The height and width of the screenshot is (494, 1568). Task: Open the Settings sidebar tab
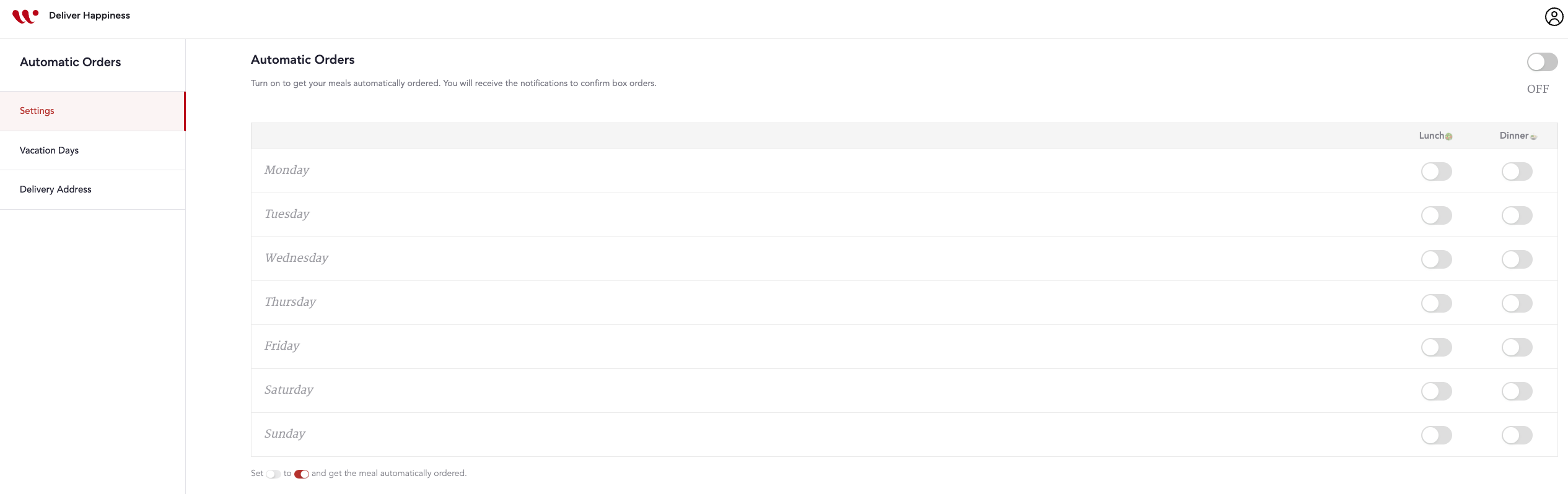click(37, 111)
